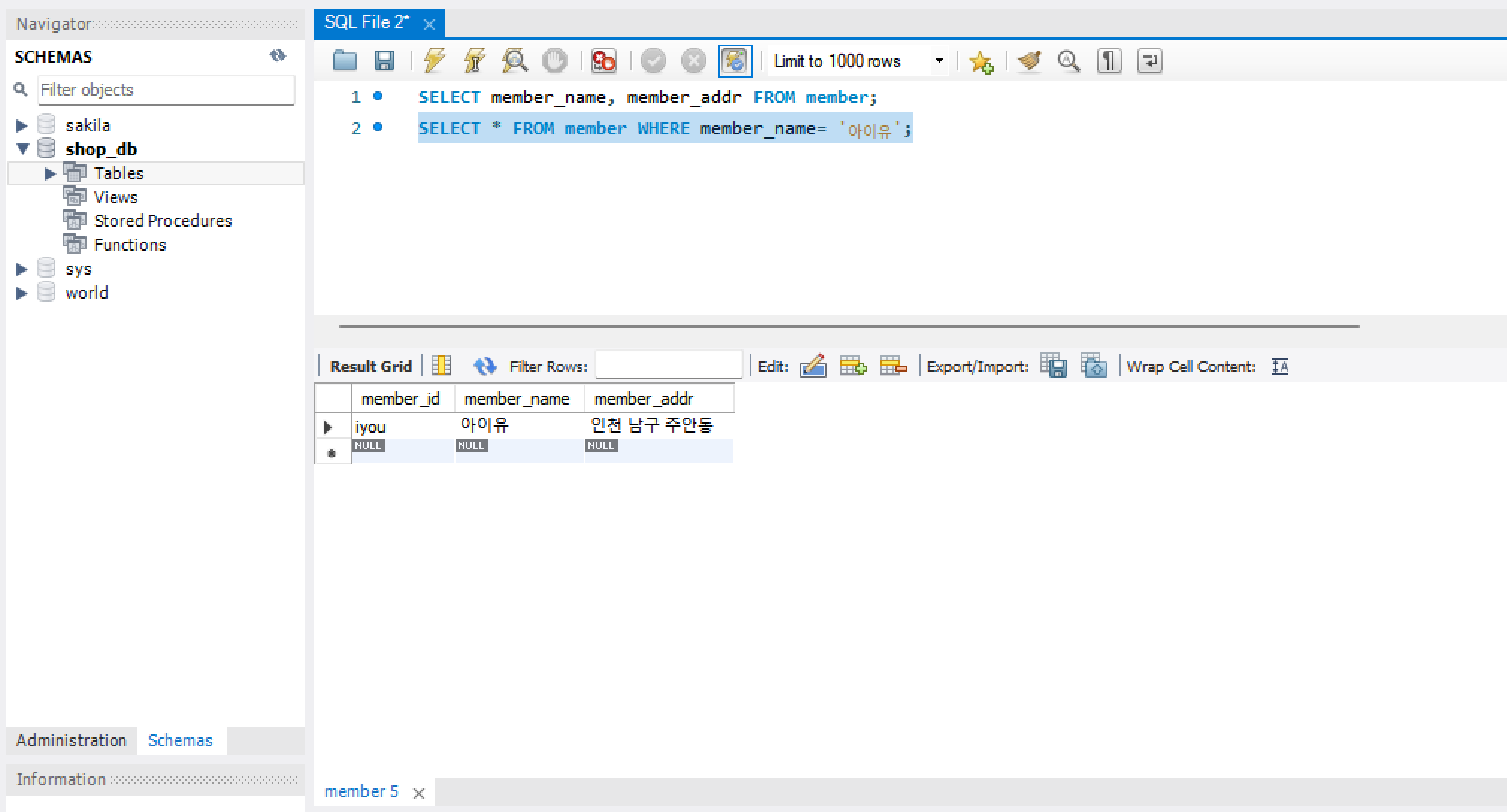Click the Beautify query broom icon
This screenshot has width=1507, height=812.
[x=1029, y=60]
